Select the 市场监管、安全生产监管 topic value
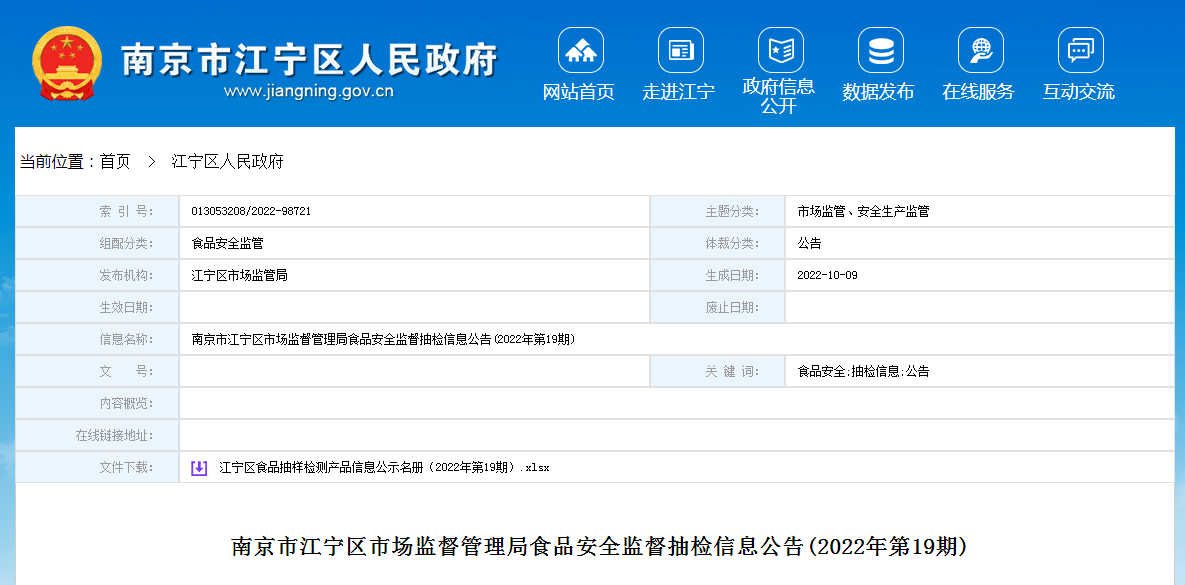This screenshot has height=585, width=1185. click(x=863, y=212)
